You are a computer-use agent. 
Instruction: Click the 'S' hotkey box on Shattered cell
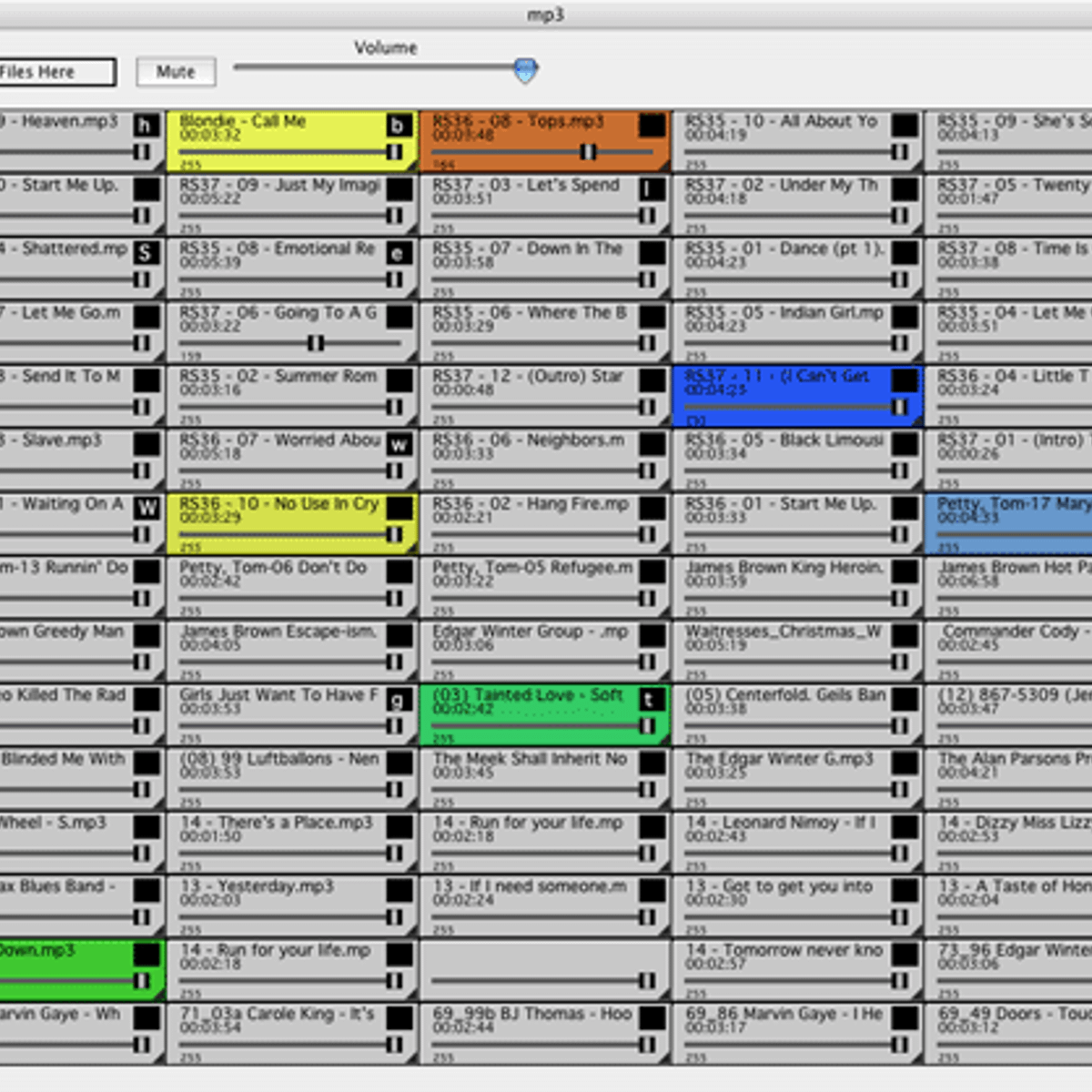147,253
